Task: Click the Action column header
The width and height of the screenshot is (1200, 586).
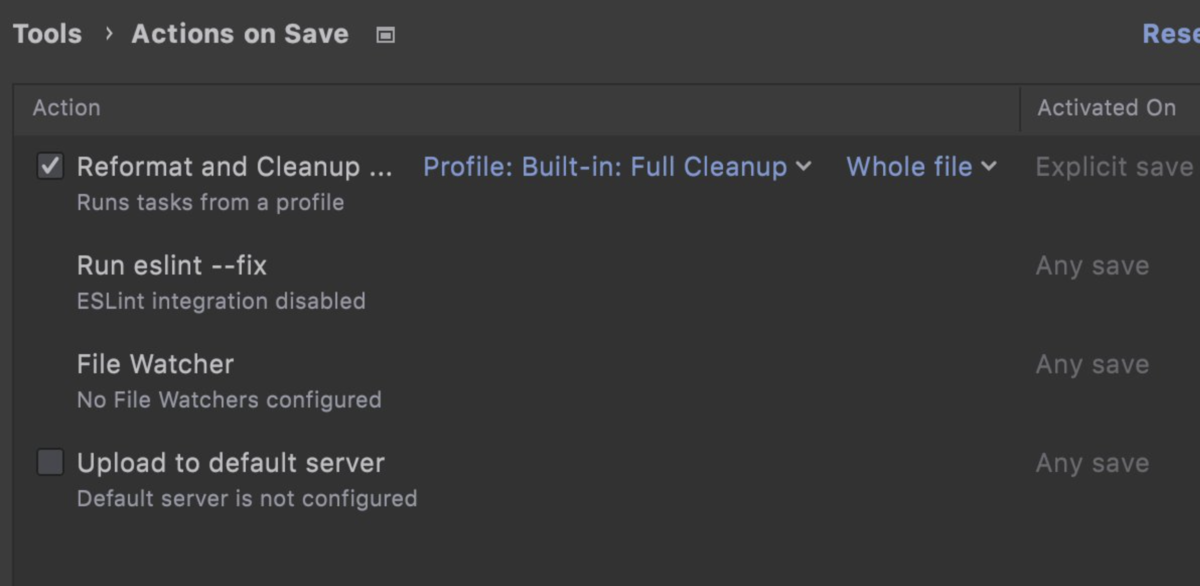Action: [66, 108]
